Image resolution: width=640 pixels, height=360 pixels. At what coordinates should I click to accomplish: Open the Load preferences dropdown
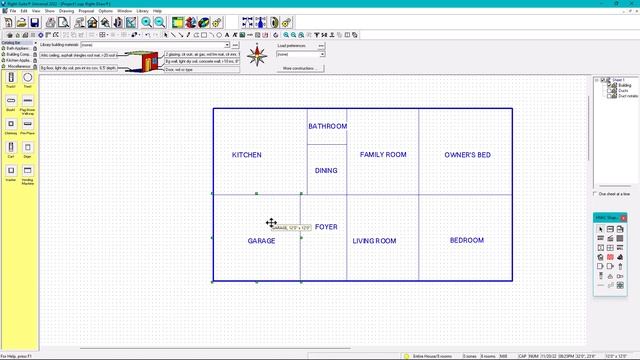click(x=322, y=54)
